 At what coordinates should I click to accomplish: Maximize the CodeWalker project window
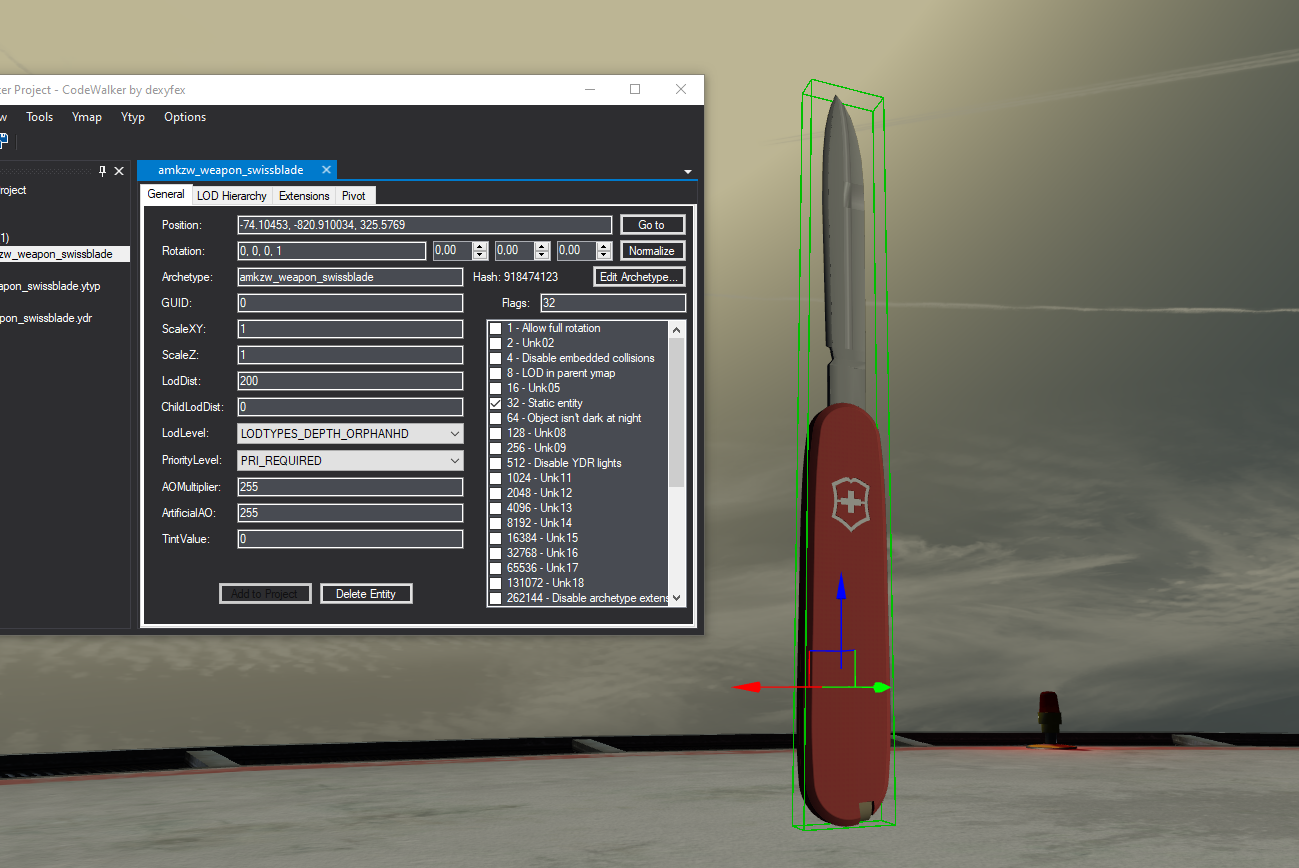point(634,89)
